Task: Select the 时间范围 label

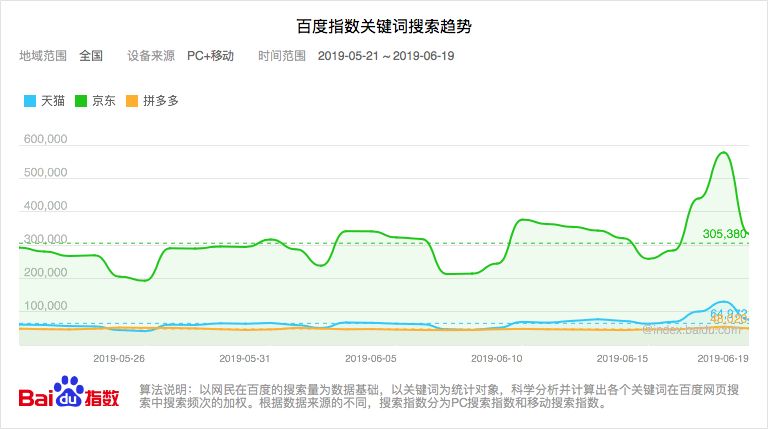Action: click(282, 56)
